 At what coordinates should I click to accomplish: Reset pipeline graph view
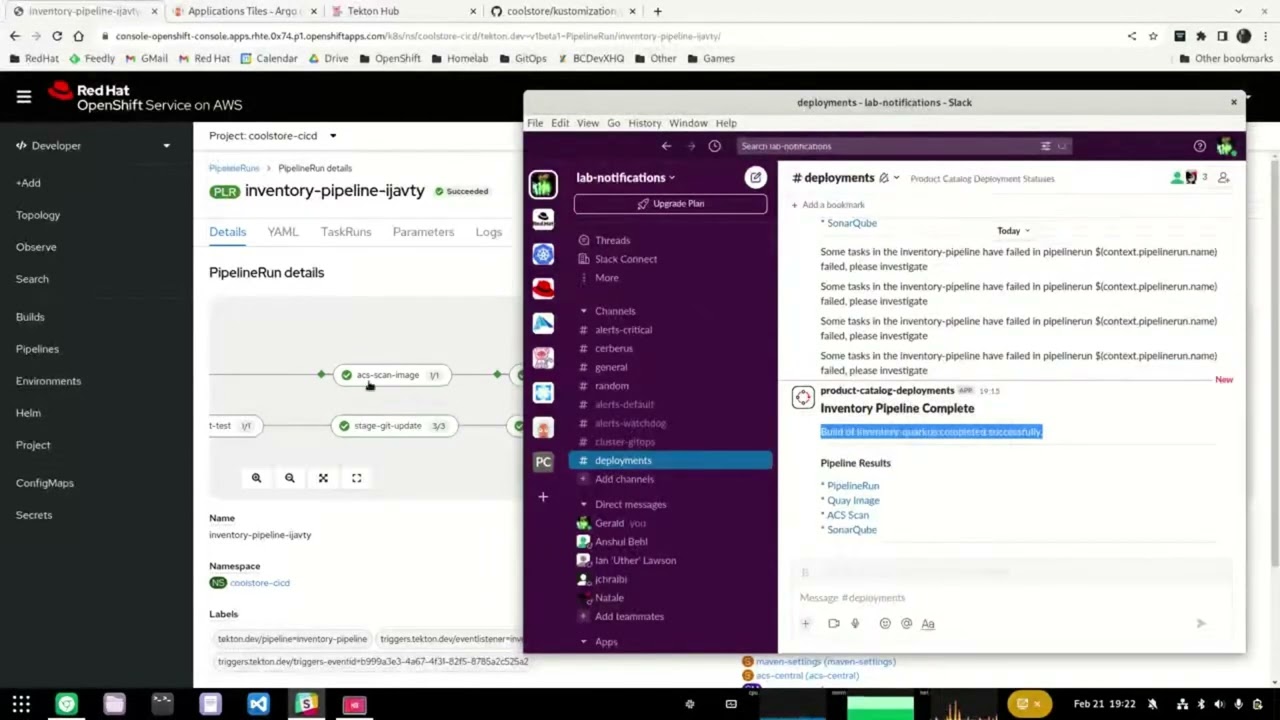[x=356, y=478]
